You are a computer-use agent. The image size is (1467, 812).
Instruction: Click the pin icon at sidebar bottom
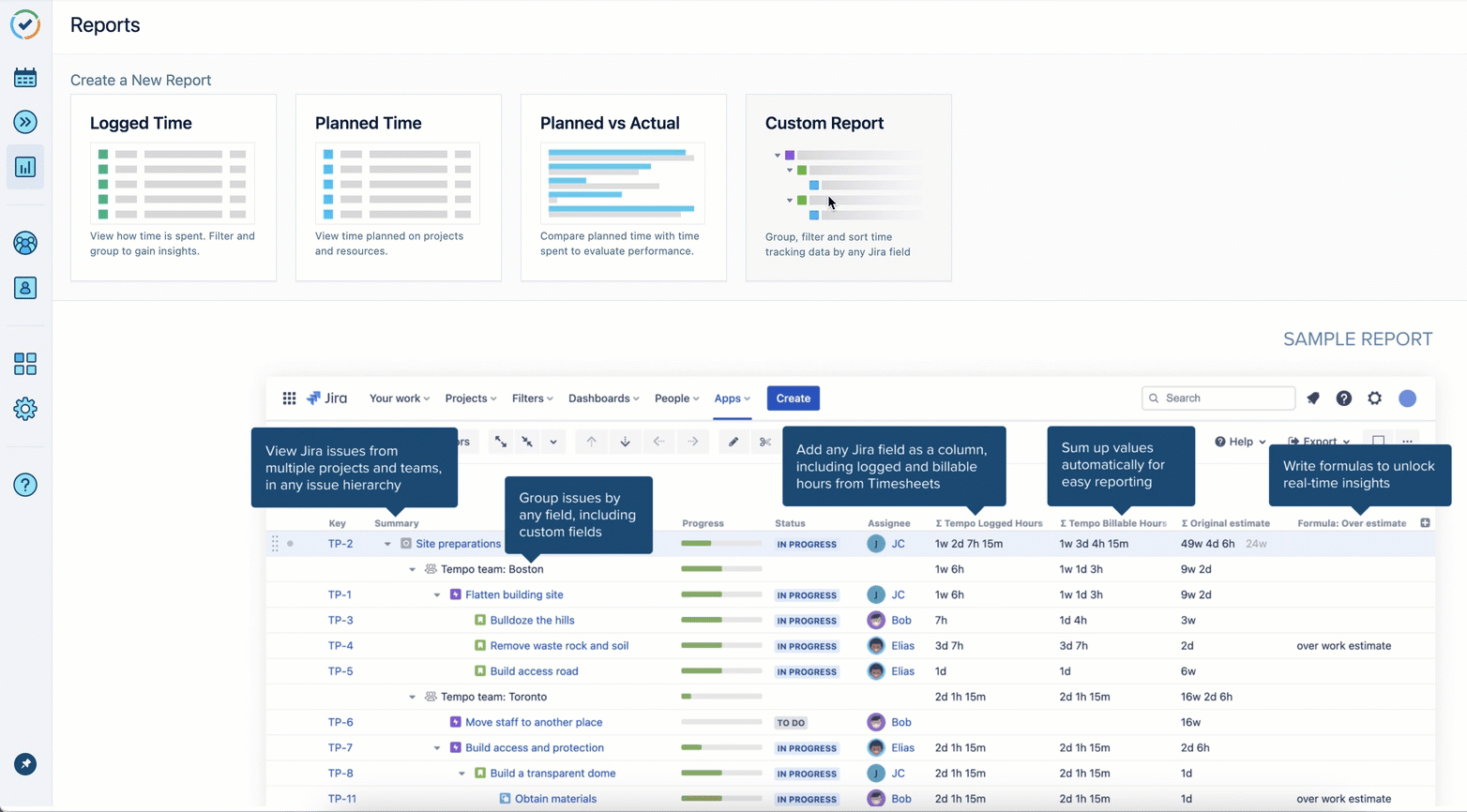coord(25,764)
